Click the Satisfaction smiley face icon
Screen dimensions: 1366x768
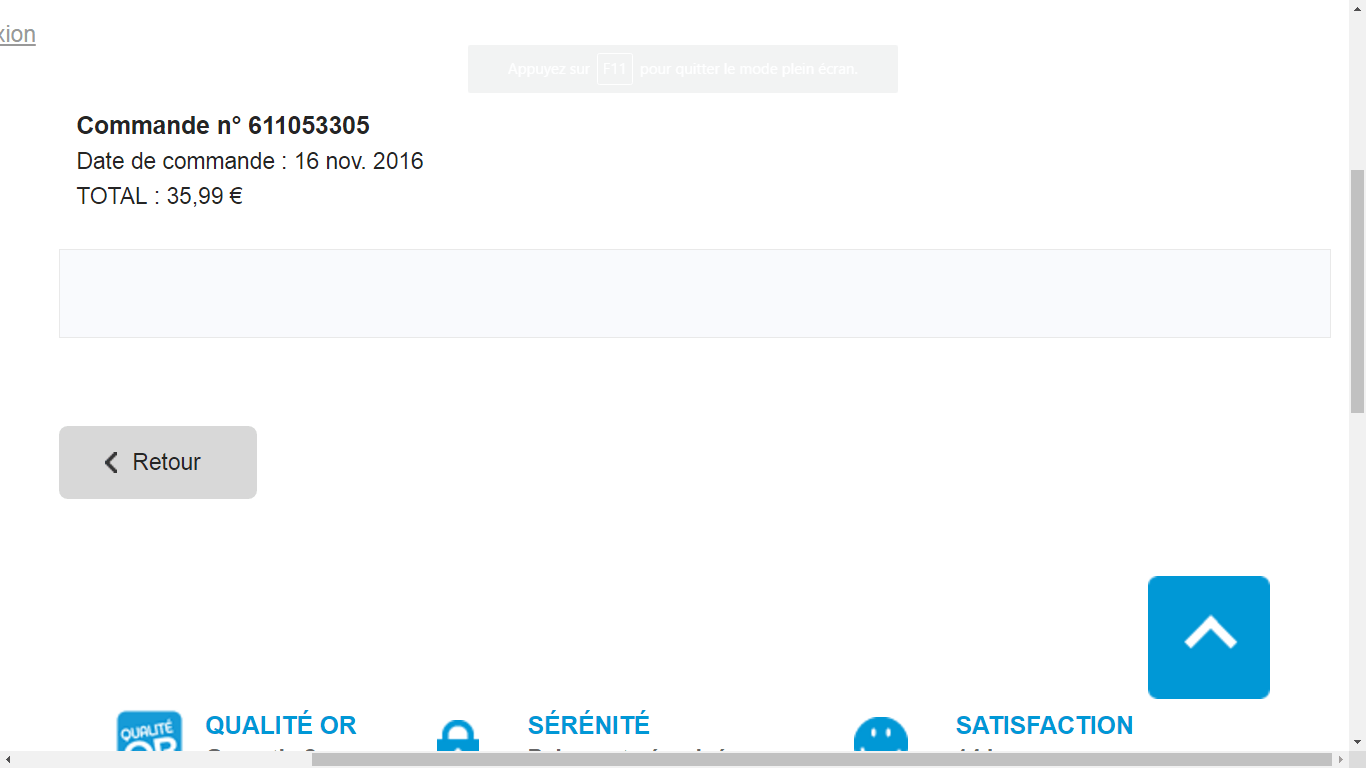(x=880, y=736)
